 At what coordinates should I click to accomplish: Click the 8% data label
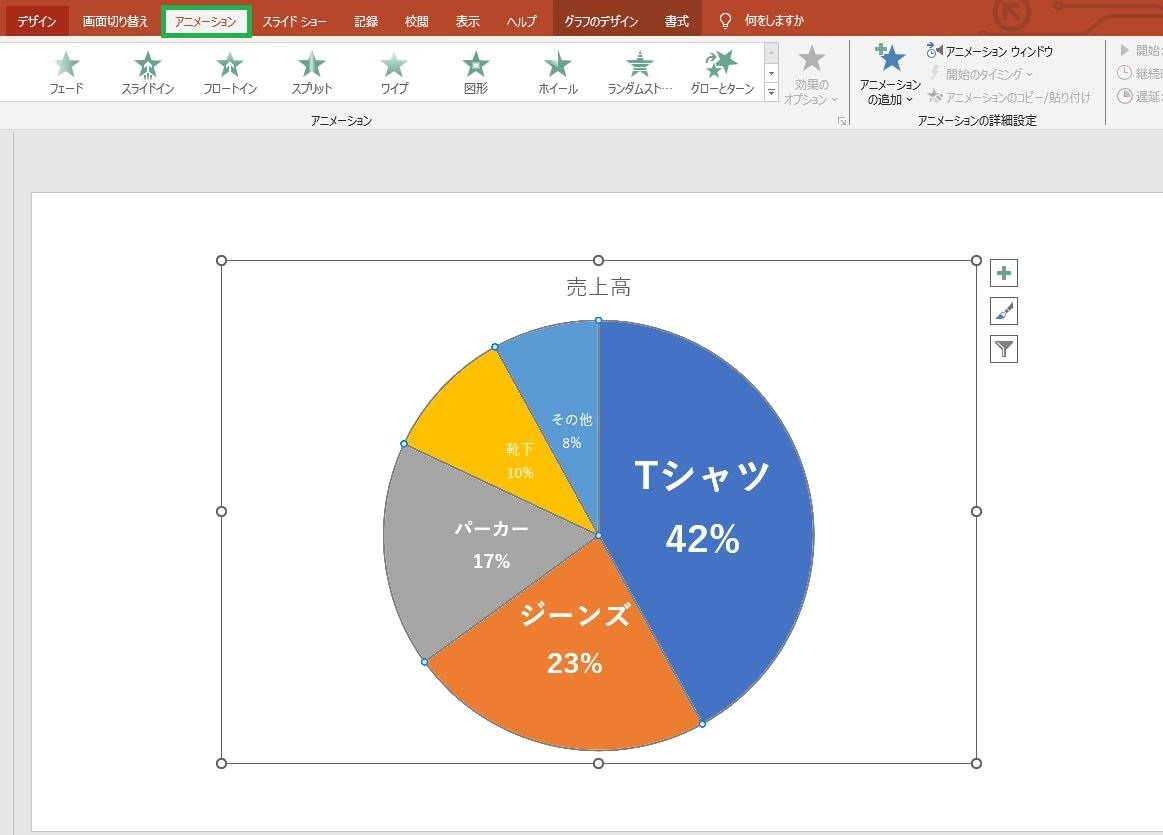pyautogui.click(x=571, y=443)
